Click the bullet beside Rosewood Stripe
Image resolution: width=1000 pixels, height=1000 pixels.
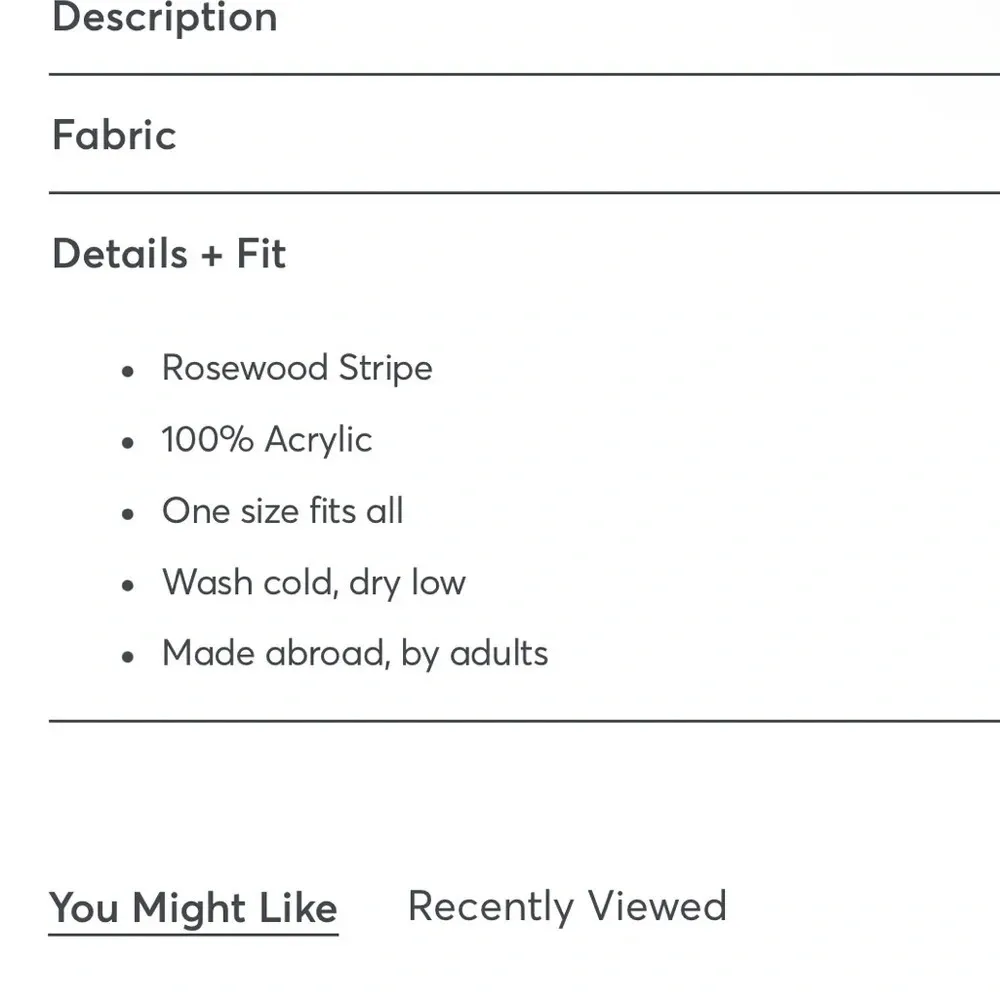[127, 371]
